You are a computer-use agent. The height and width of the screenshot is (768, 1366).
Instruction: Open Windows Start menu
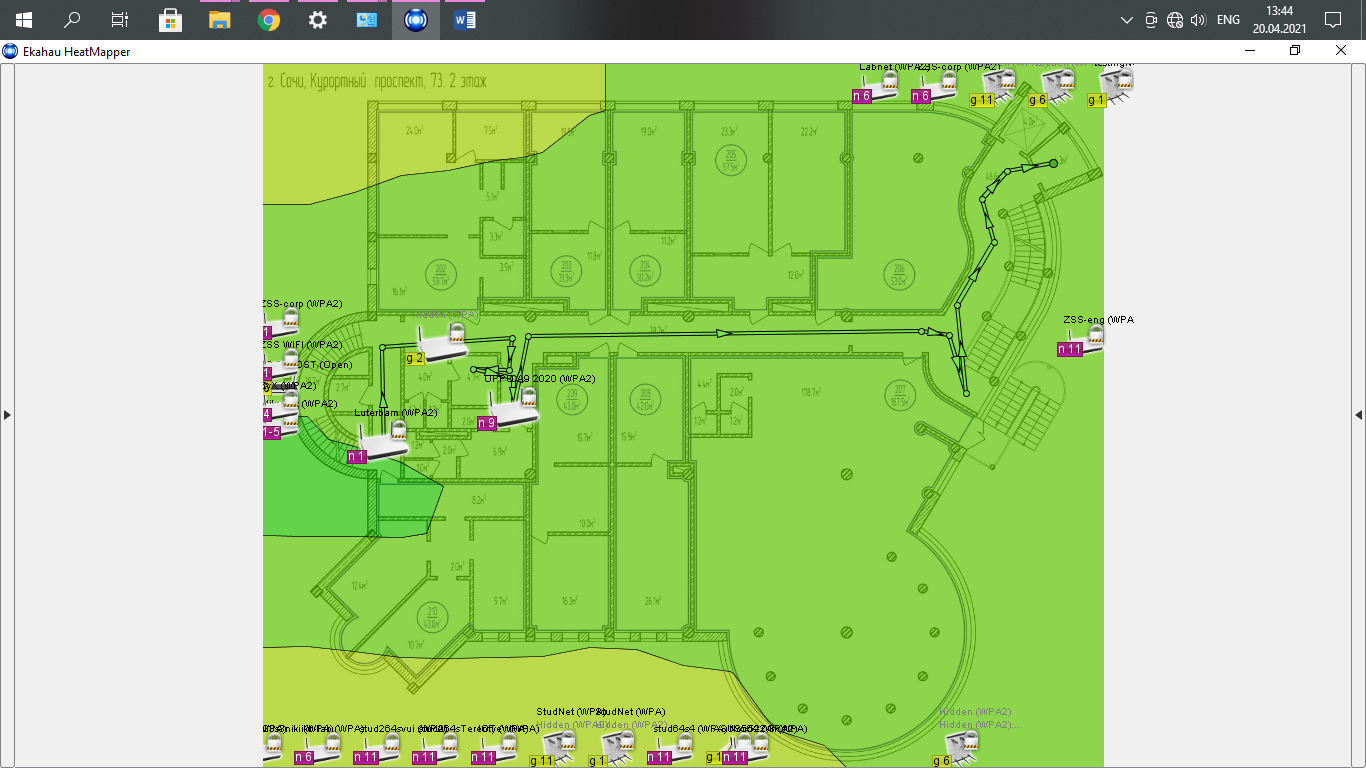pyautogui.click(x=23, y=20)
